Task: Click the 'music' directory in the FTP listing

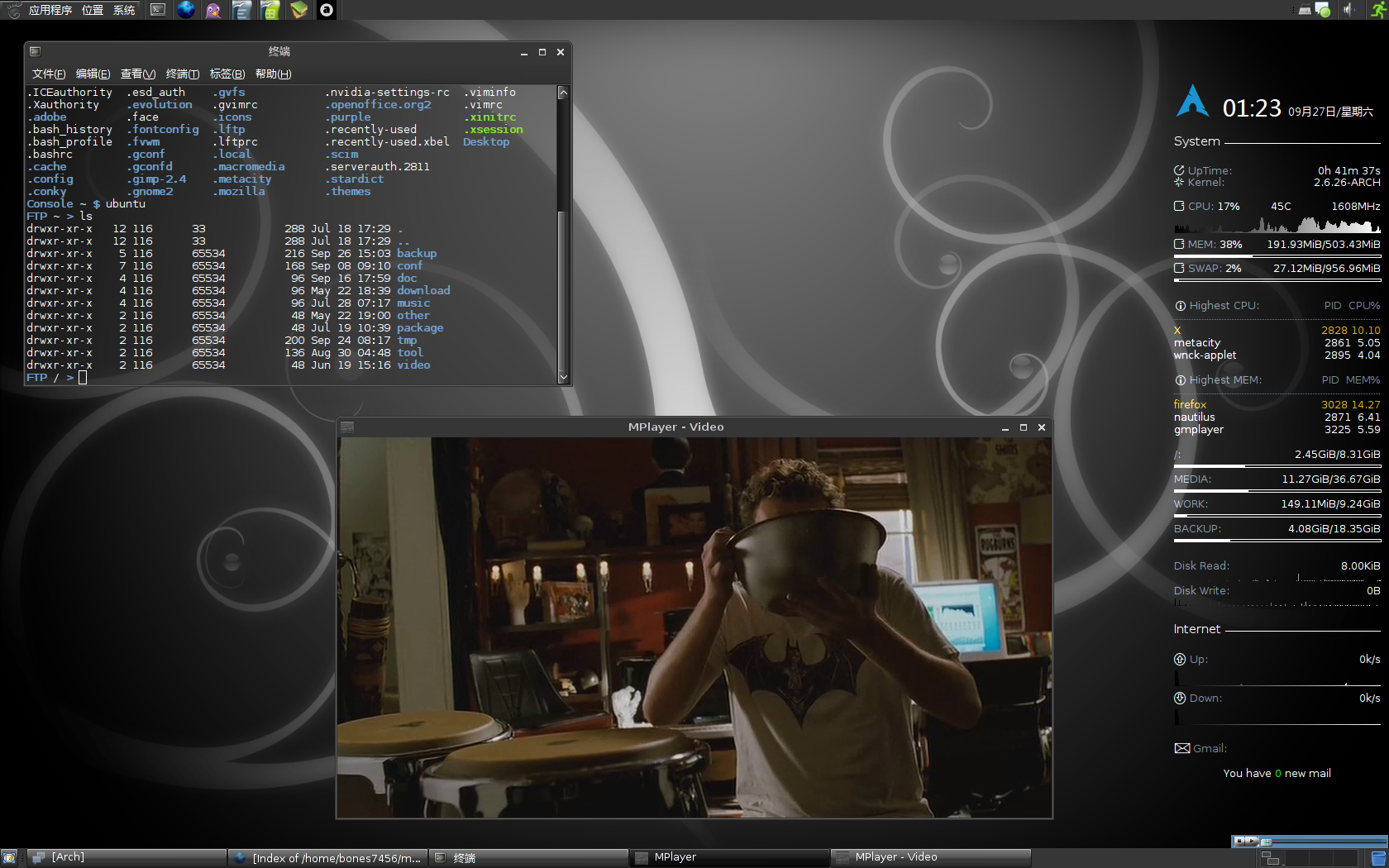Action: click(x=413, y=303)
